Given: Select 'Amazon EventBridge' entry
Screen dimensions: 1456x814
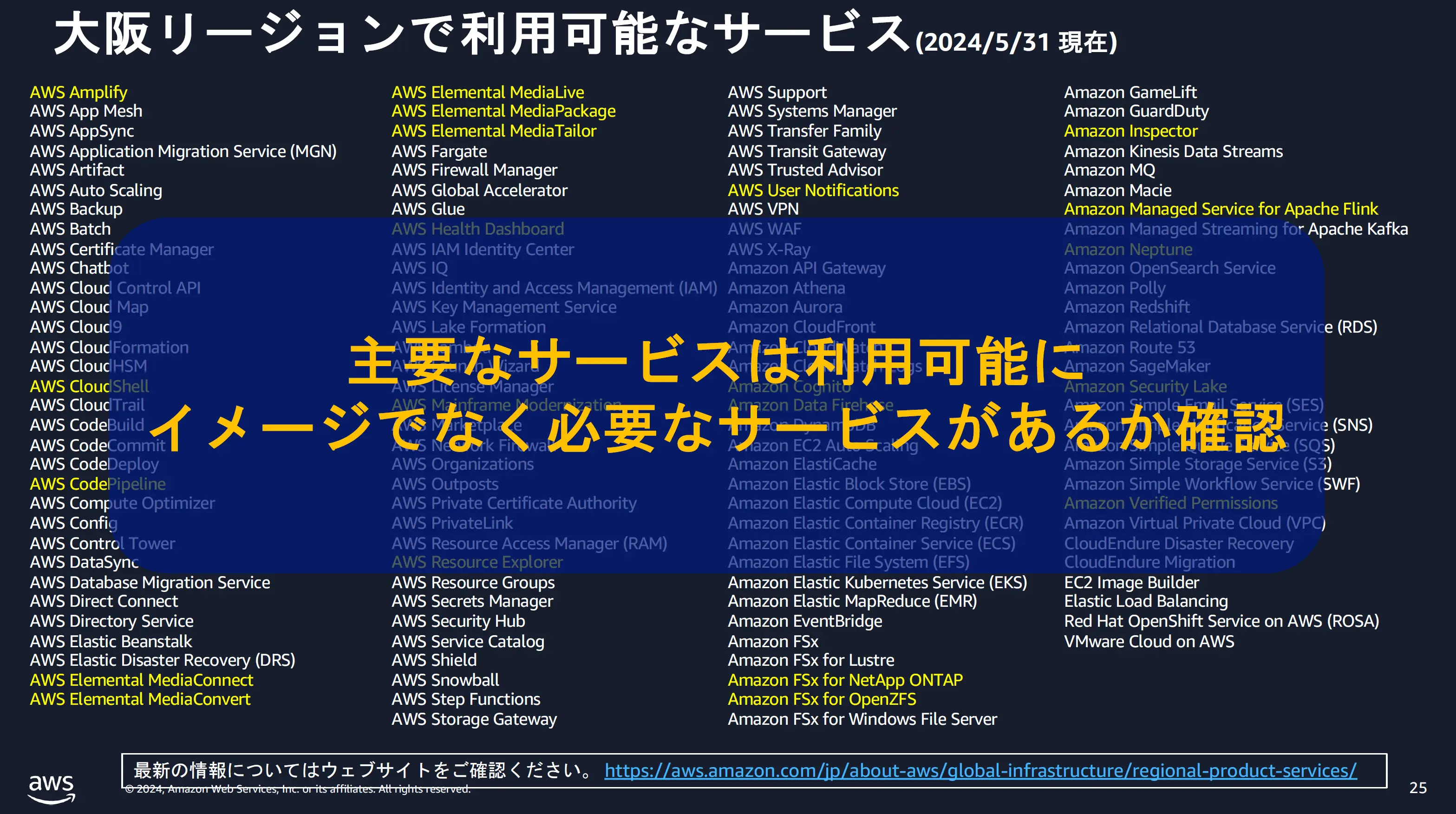Looking at the screenshot, I should click(x=805, y=621).
